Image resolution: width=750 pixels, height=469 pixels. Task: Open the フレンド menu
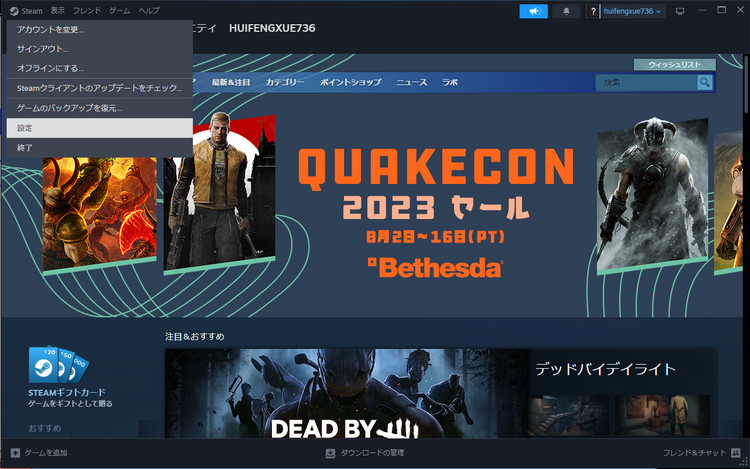[87, 11]
